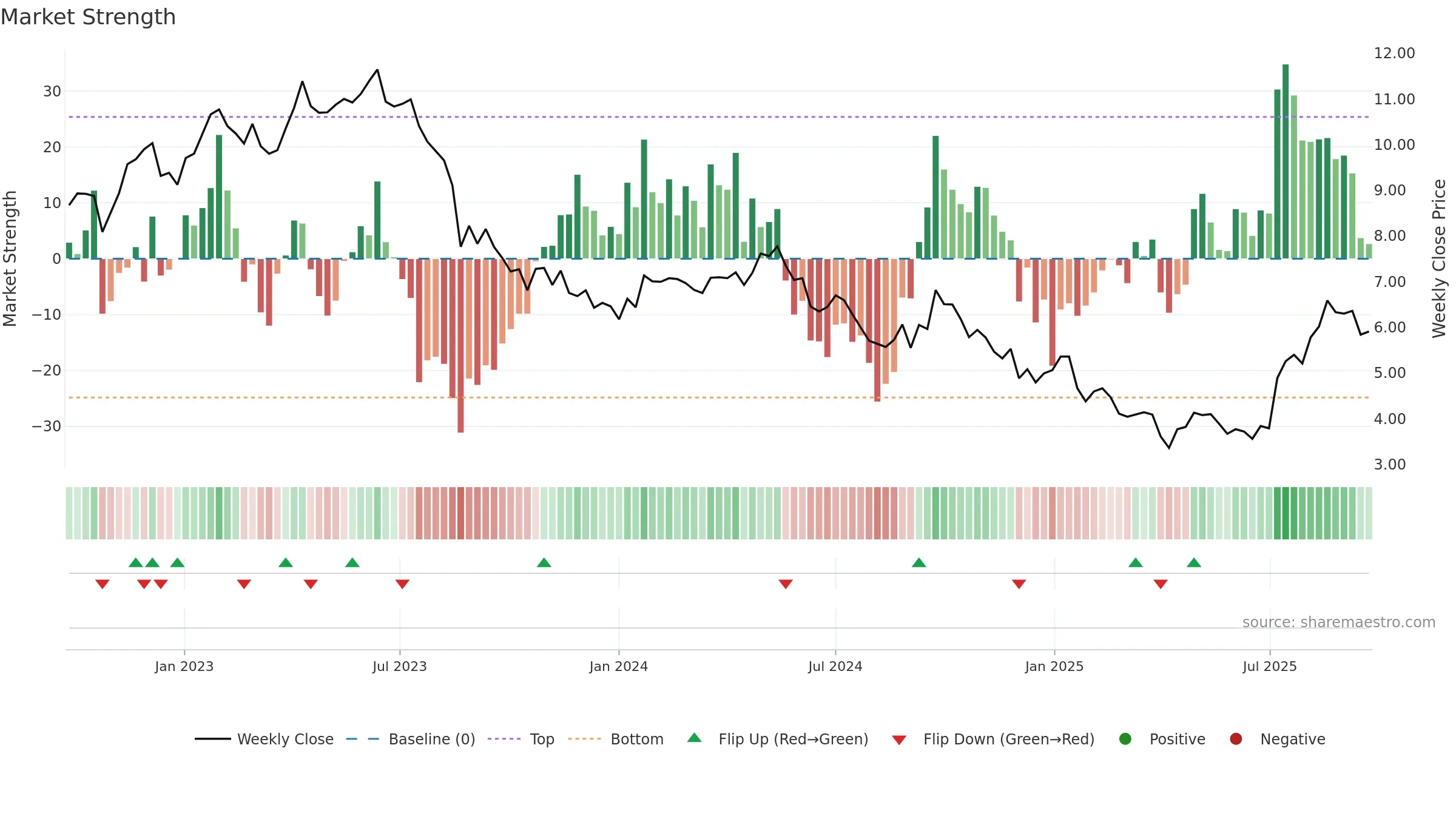Select the flip-down marker between Jul 2024 and Jan 2025

[x=1019, y=584]
